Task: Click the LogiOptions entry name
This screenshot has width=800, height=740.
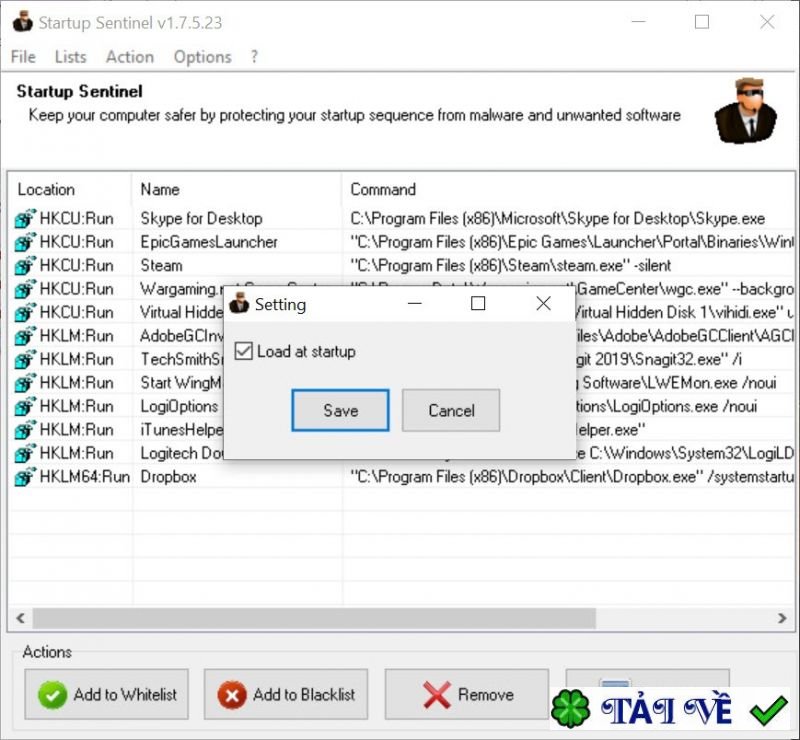Action: click(x=179, y=406)
